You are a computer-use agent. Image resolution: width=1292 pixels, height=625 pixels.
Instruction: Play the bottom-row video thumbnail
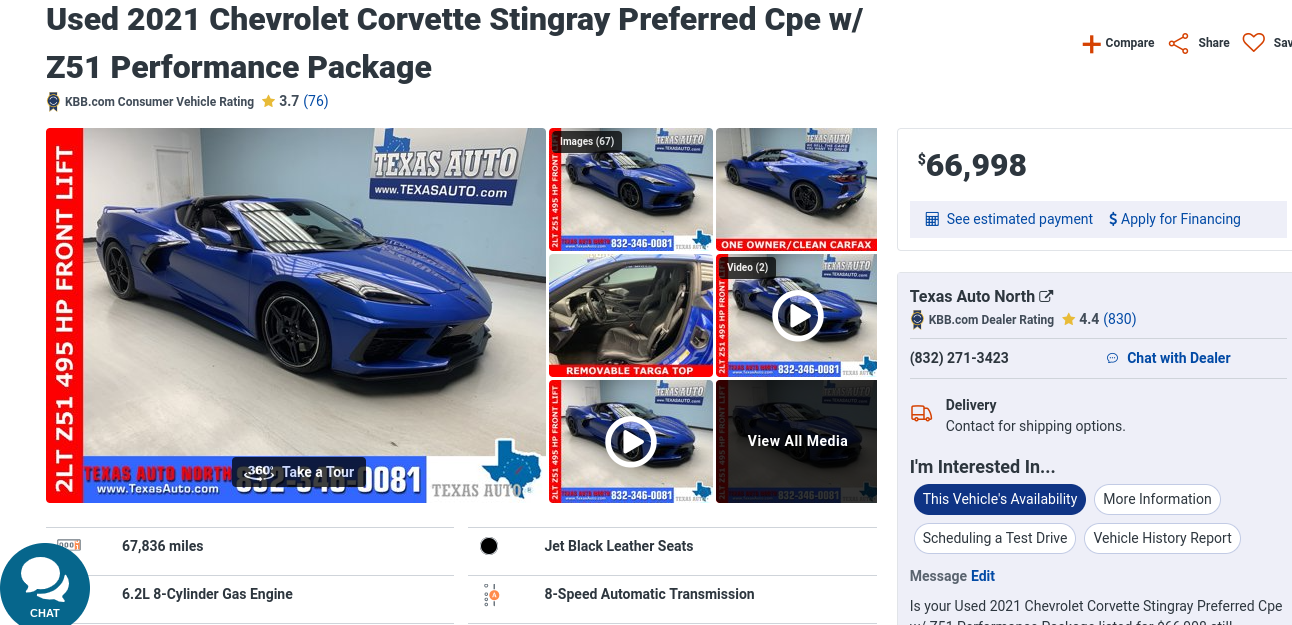pos(631,441)
